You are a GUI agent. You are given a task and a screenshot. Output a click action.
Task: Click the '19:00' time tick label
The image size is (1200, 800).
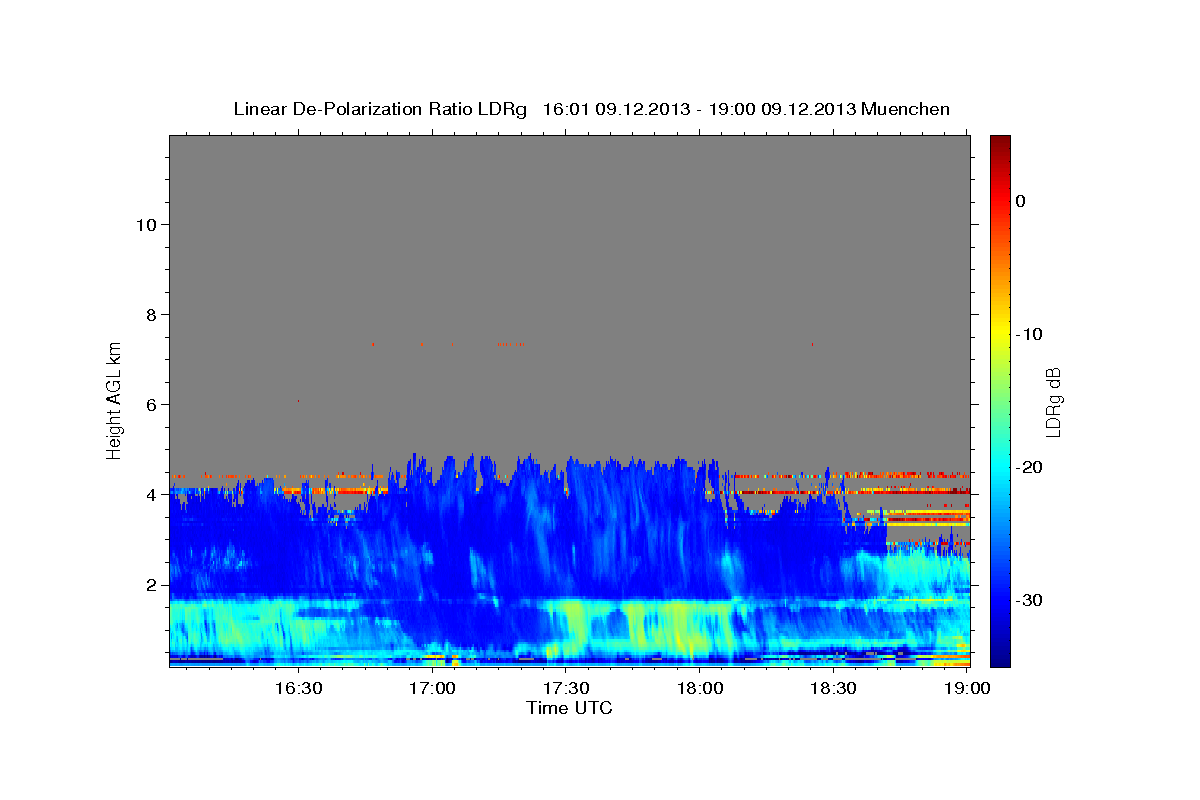coord(966,688)
